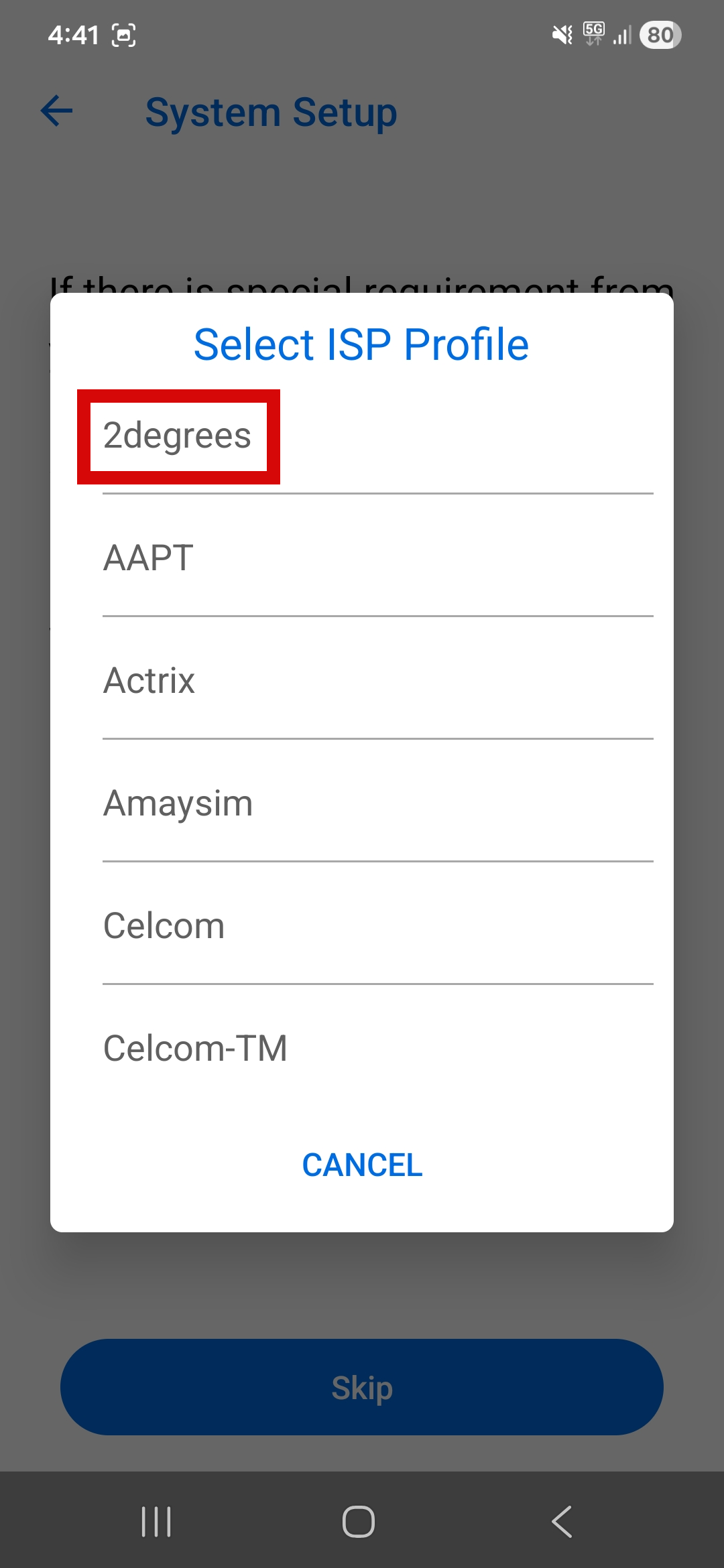Select the AAPT ISP profile
The image size is (724, 1568).
tap(147, 558)
